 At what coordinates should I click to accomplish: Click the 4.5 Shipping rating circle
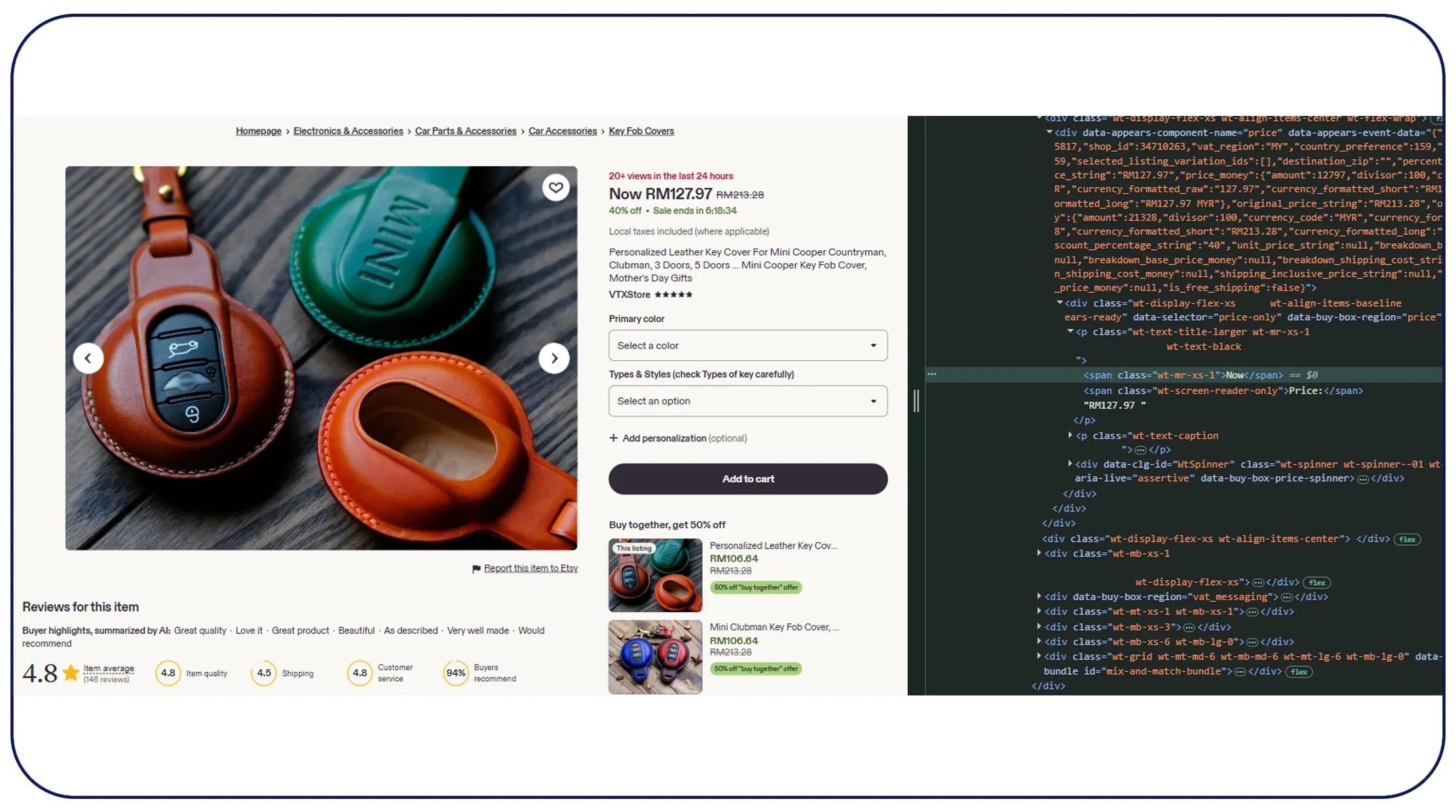263,673
